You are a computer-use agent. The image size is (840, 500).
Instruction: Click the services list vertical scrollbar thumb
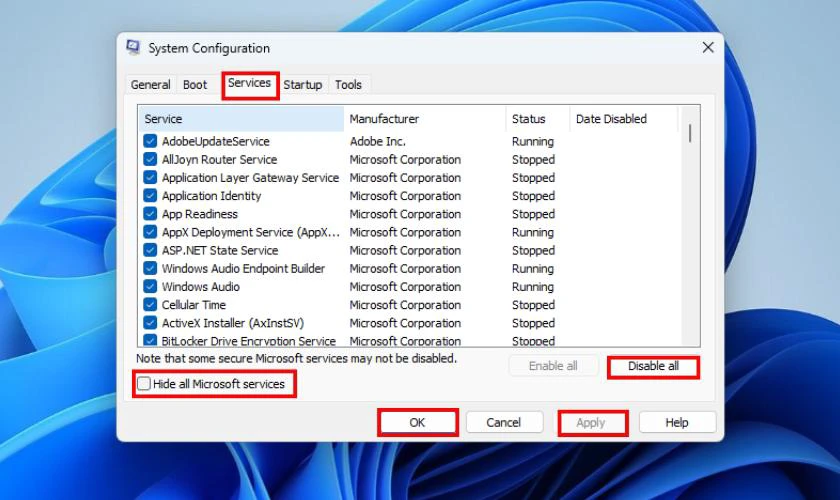coord(690,133)
